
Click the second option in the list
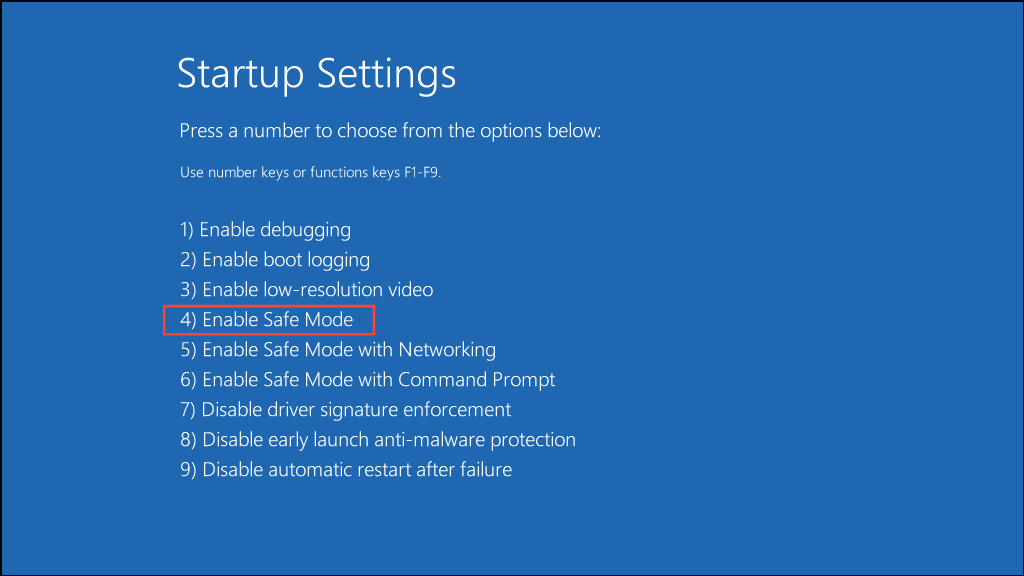(x=274, y=259)
